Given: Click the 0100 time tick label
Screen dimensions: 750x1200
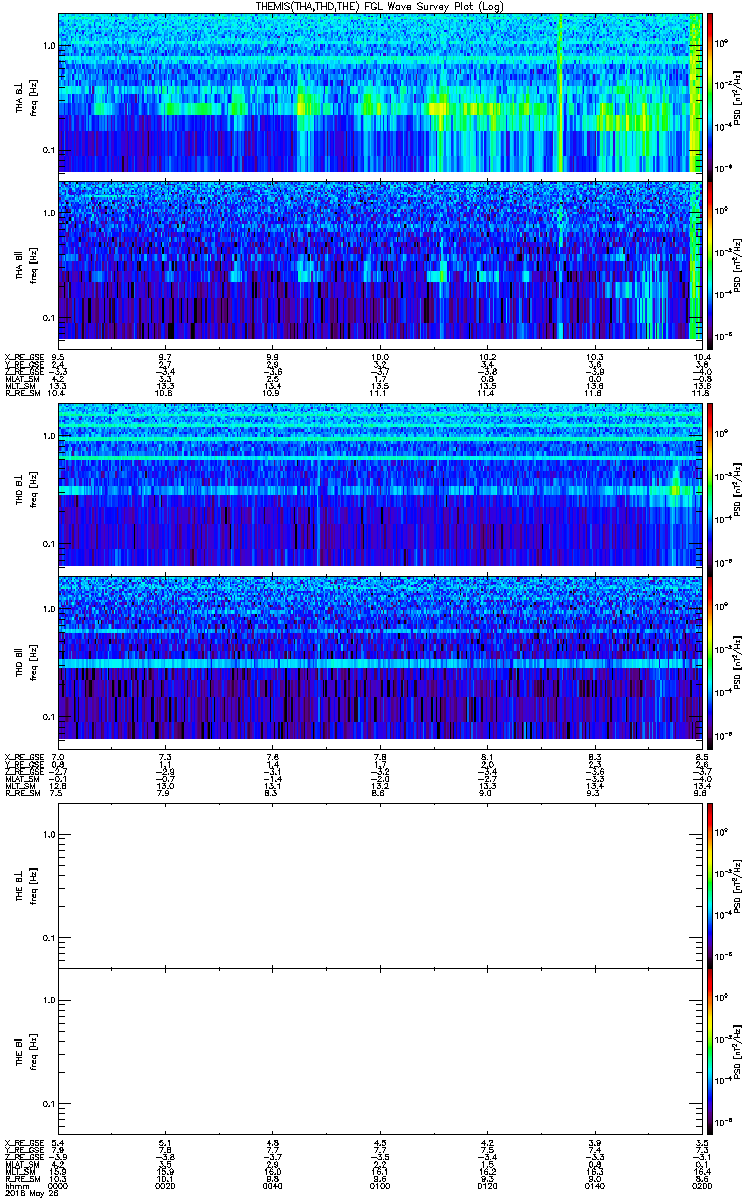Looking at the screenshot, I should [x=380, y=1184].
